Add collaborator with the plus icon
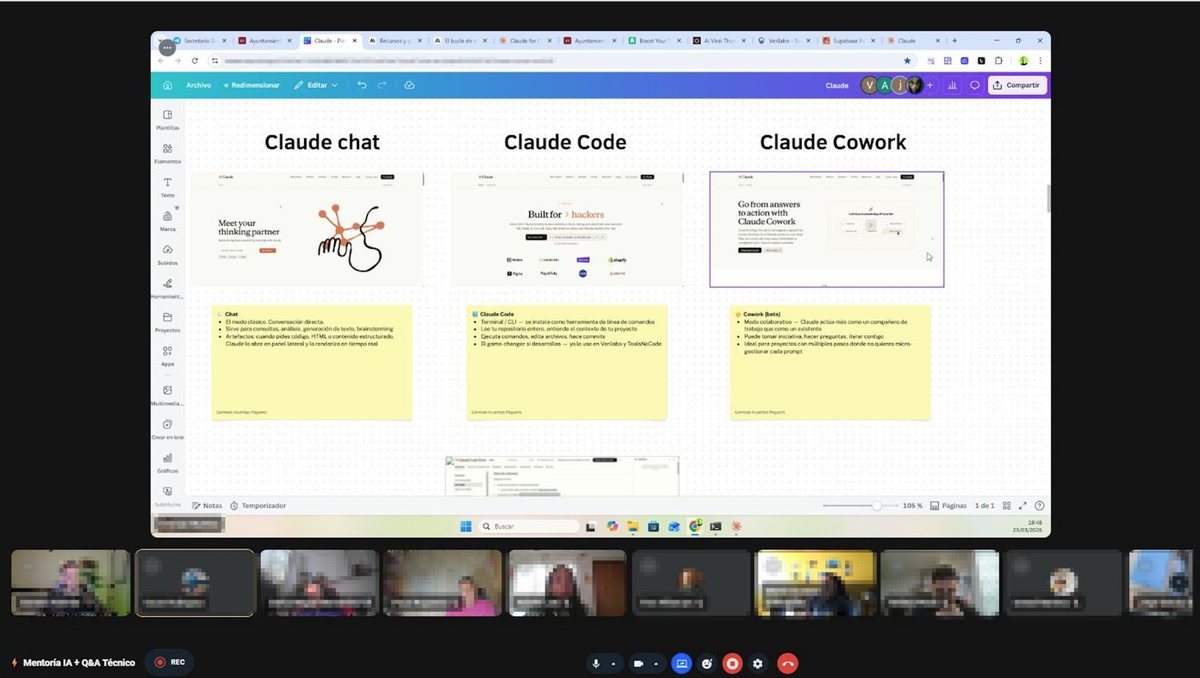 930,85
